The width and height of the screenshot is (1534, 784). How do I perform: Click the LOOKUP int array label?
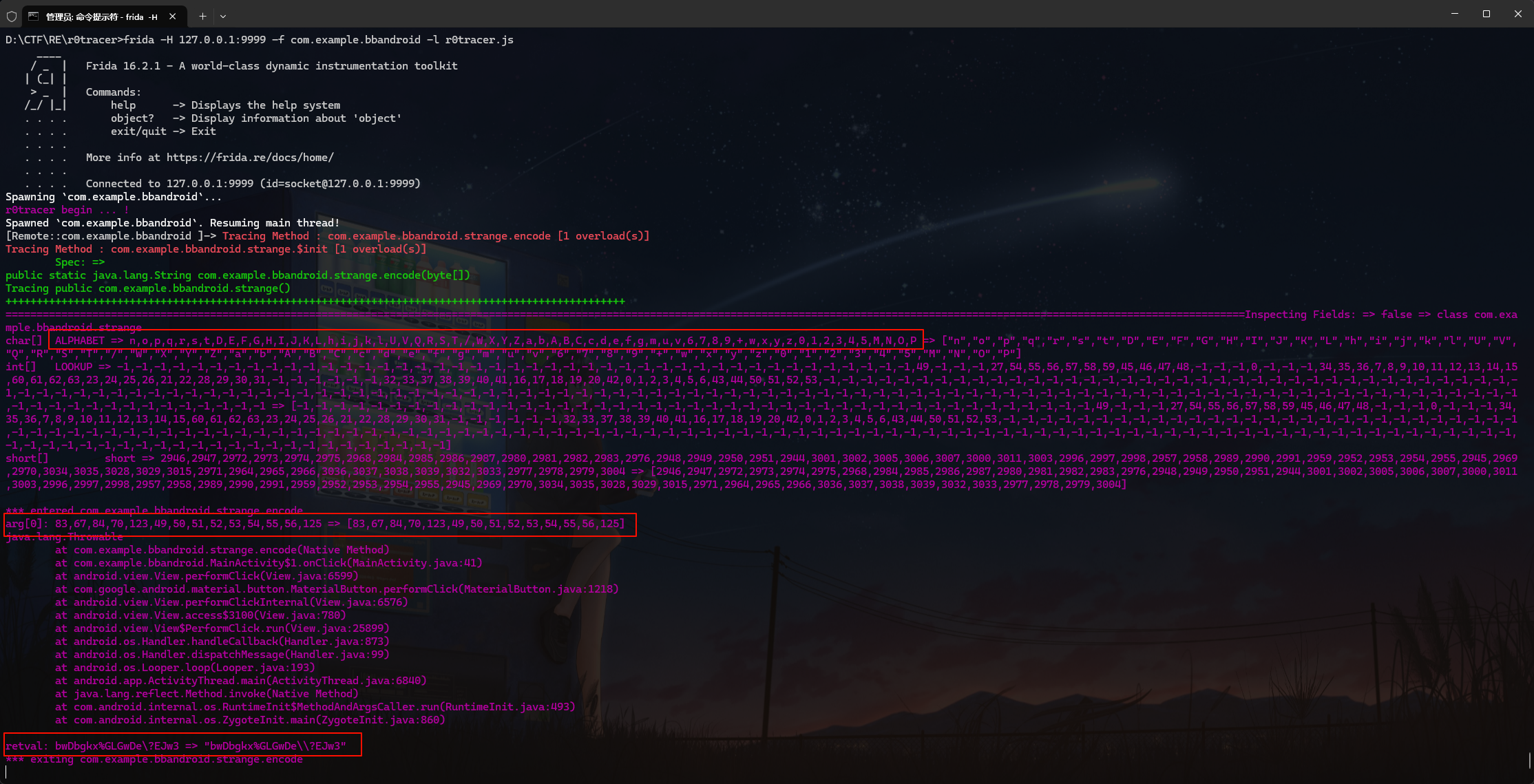click(x=74, y=367)
